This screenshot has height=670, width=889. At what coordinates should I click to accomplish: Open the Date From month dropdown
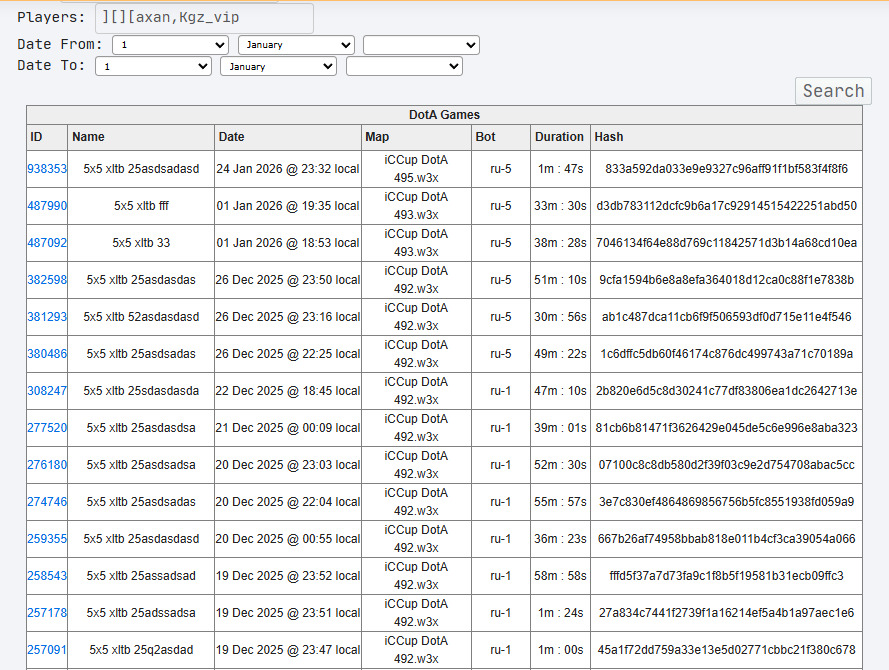[296, 45]
